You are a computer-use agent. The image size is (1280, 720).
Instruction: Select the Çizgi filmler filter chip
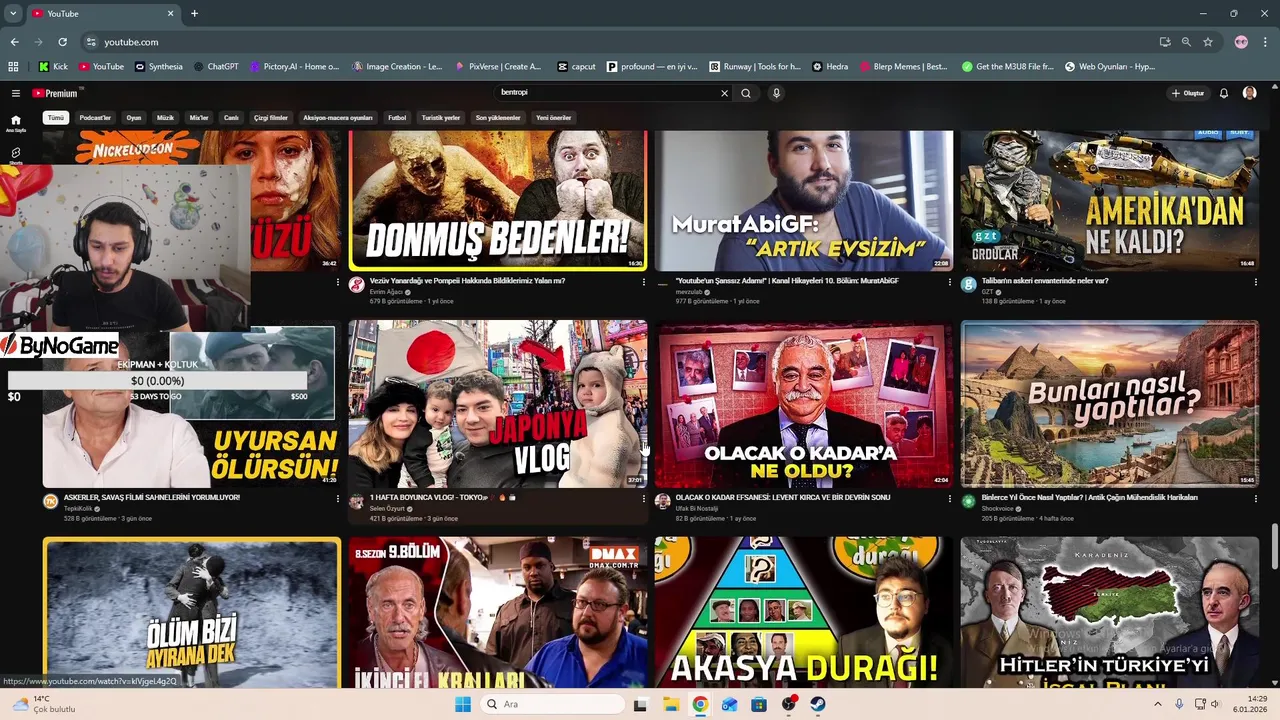[x=270, y=118]
